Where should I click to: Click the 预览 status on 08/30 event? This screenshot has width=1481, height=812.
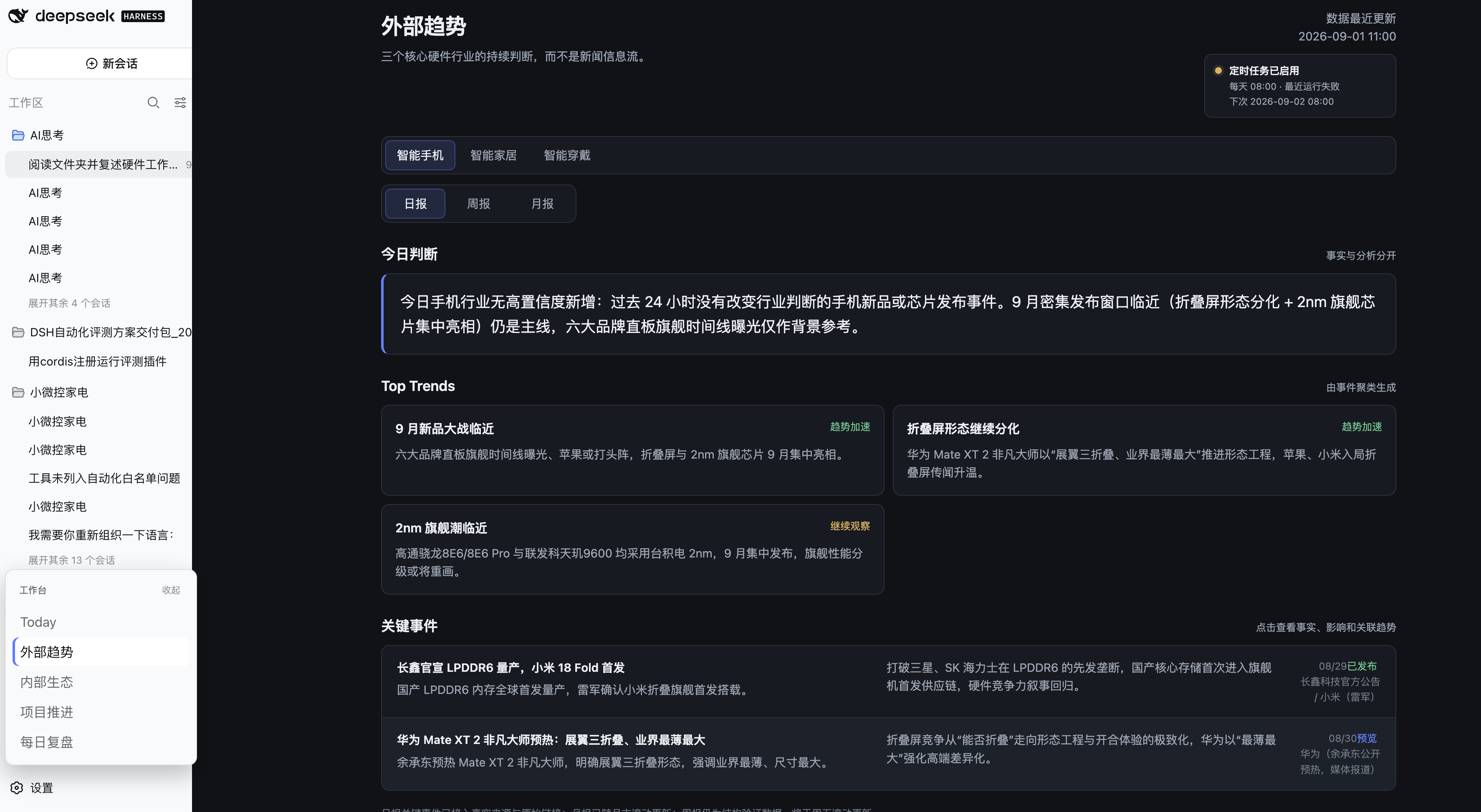[1367, 738]
